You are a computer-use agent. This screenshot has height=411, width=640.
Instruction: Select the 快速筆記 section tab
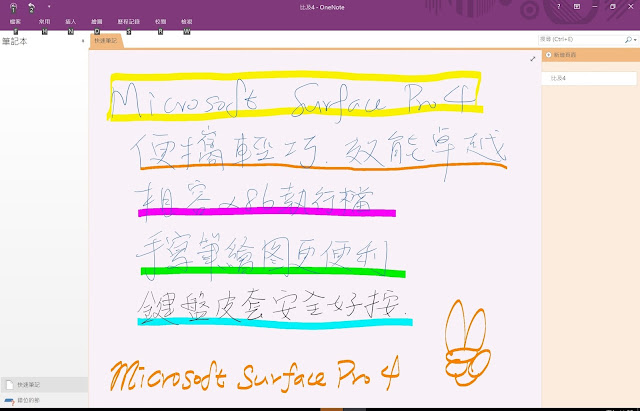point(106,41)
